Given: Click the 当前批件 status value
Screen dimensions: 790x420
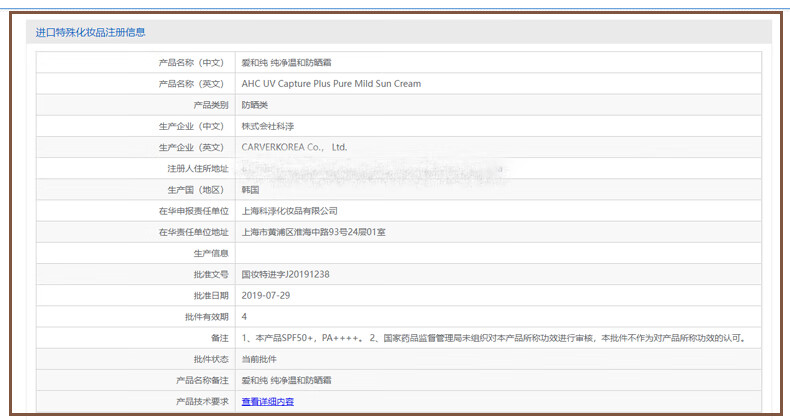Looking at the screenshot, I should pyautogui.click(x=258, y=359).
